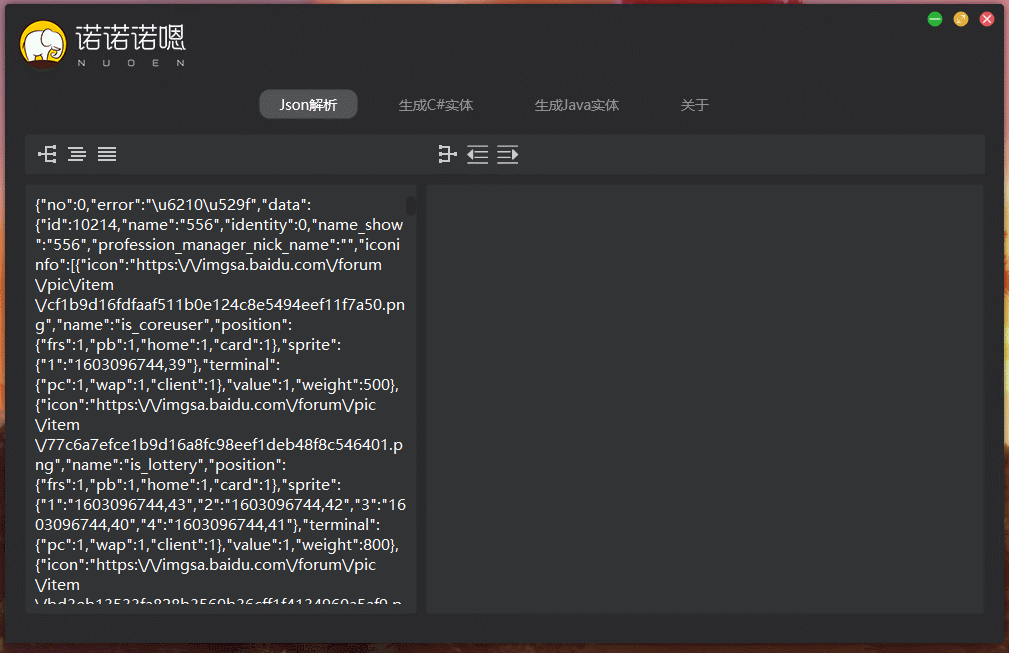
Task: Click inside the JSON input text area
Action: pos(220,400)
